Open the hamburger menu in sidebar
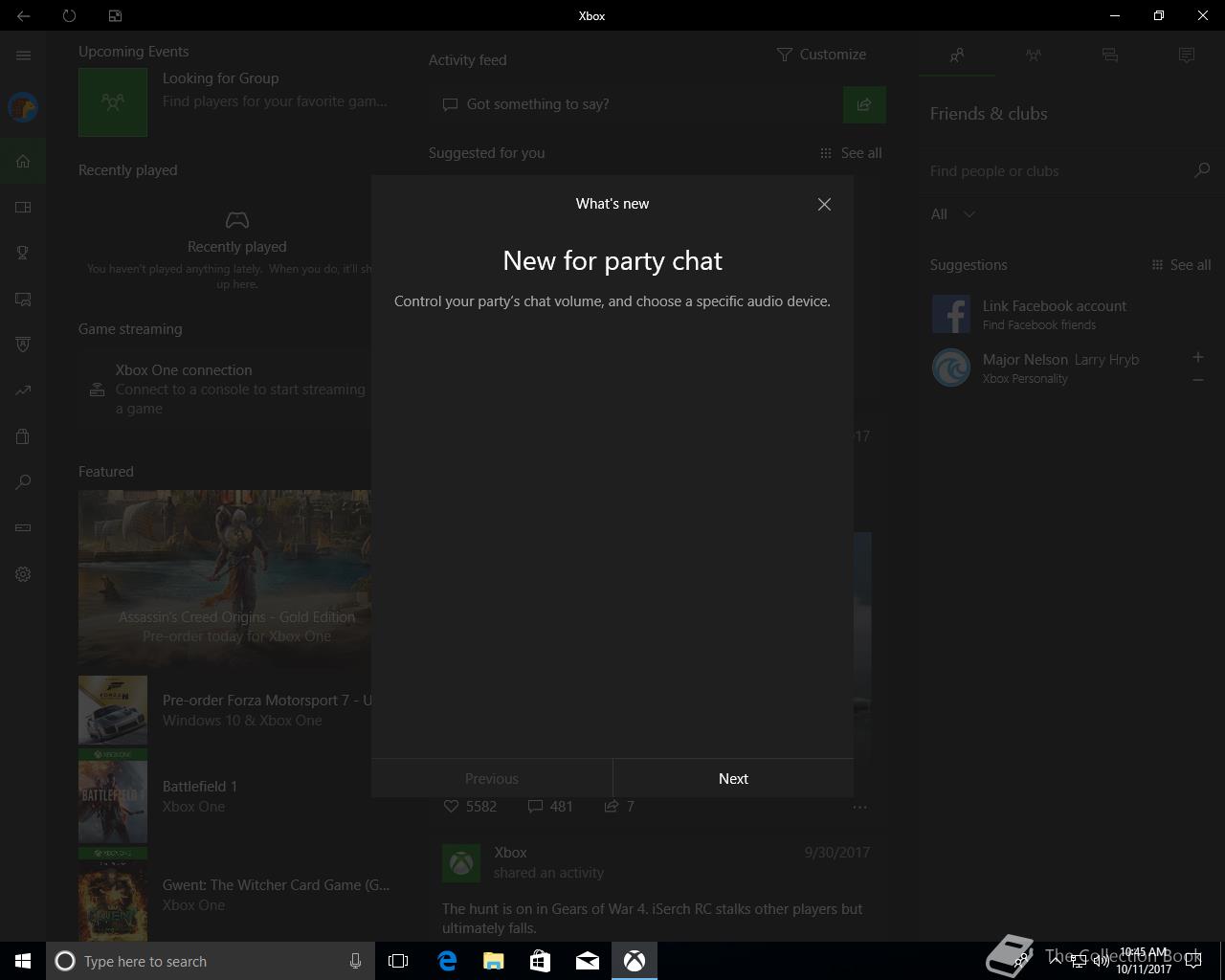Image resolution: width=1225 pixels, height=980 pixels. click(x=23, y=56)
